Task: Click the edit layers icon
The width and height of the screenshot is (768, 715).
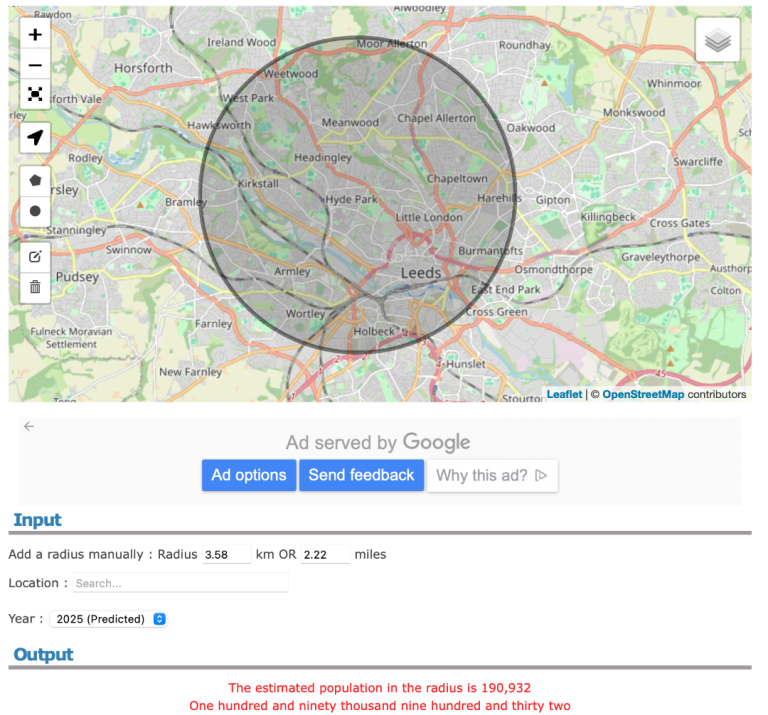Action: (35, 257)
